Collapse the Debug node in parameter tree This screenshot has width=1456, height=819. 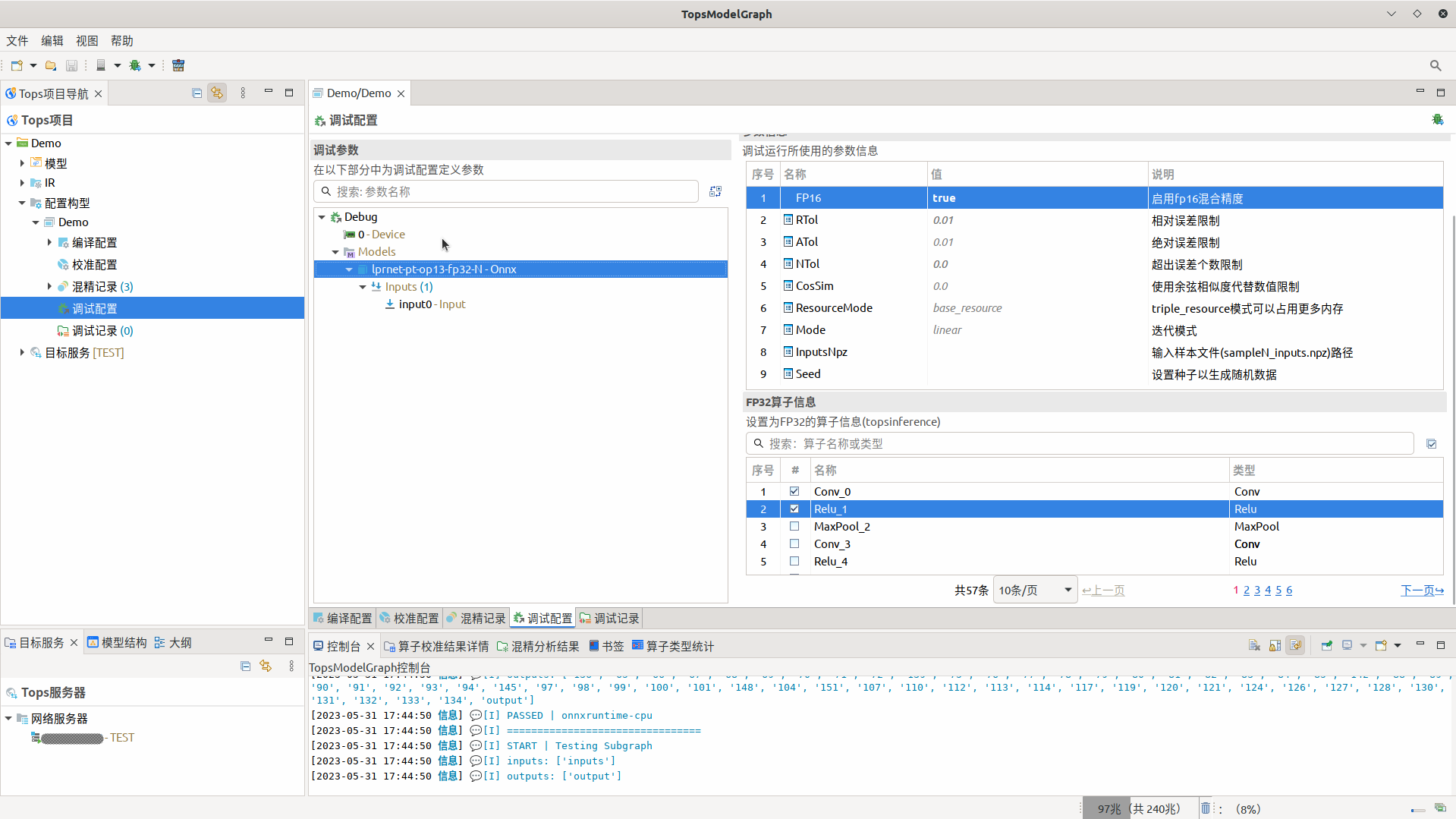(x=322, y=217)
